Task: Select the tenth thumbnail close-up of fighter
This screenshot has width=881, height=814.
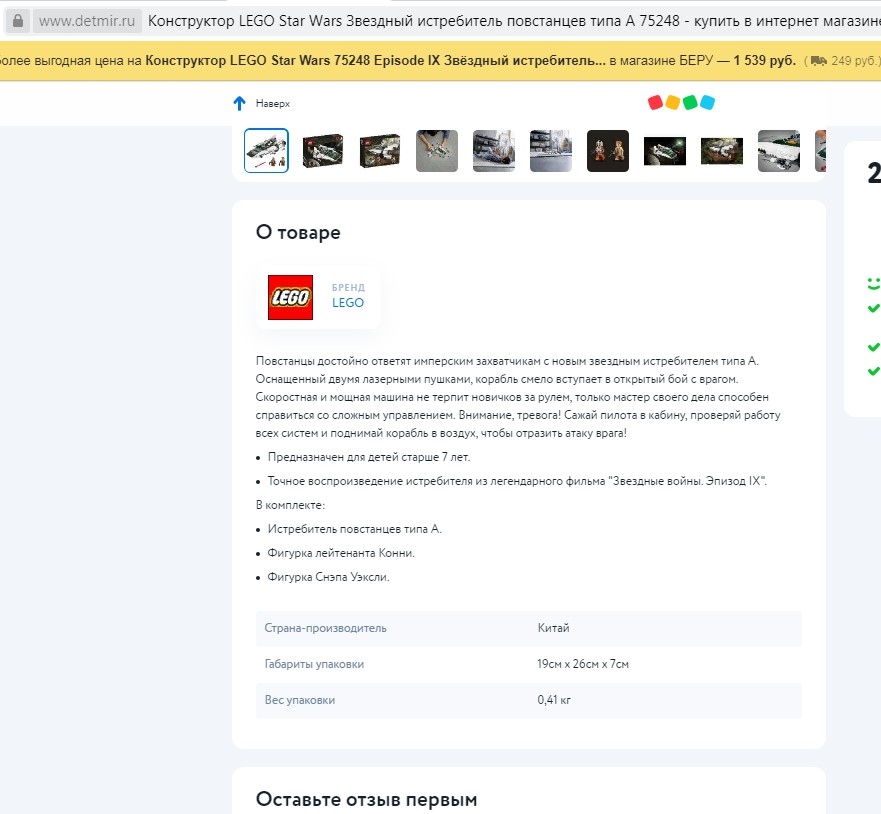Action: tap(778, 151)
